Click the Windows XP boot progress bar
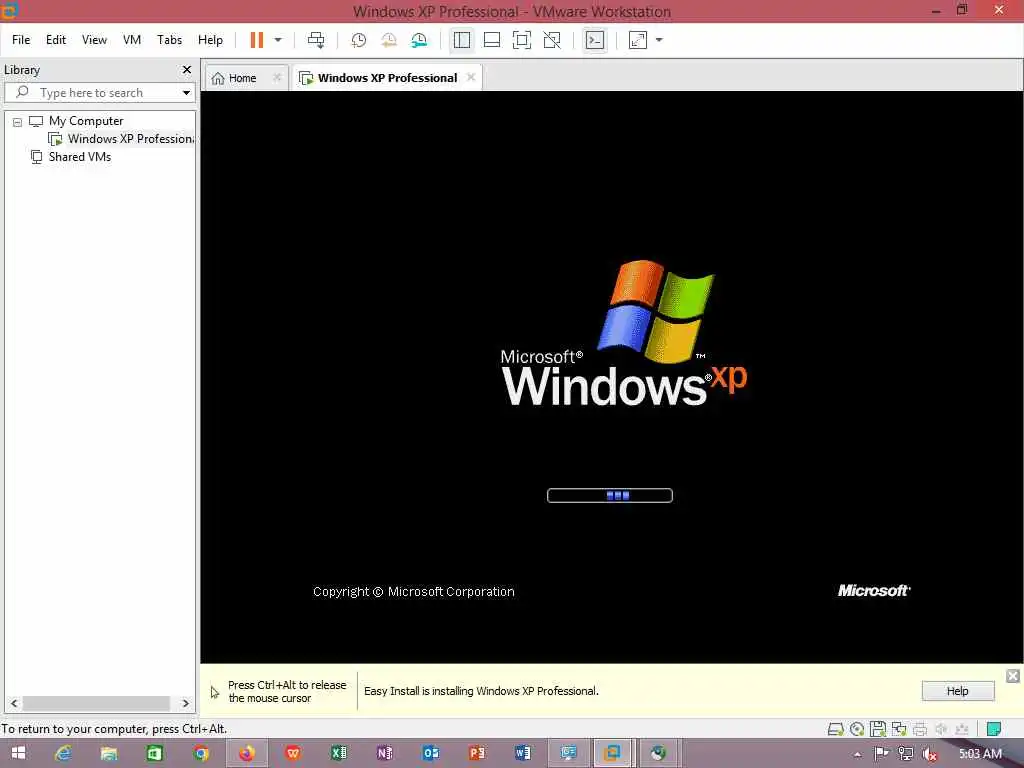 coord(610,496)
